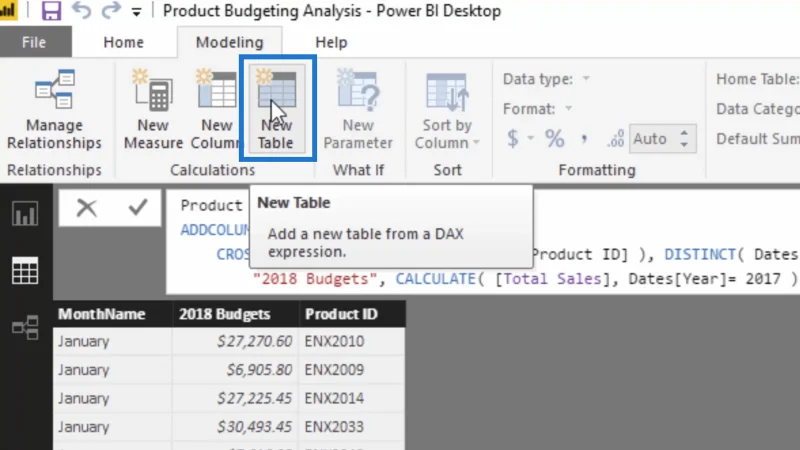Switch to Data view in sidebar
Viewport: 800px width, 450px height.
[25, 270]
